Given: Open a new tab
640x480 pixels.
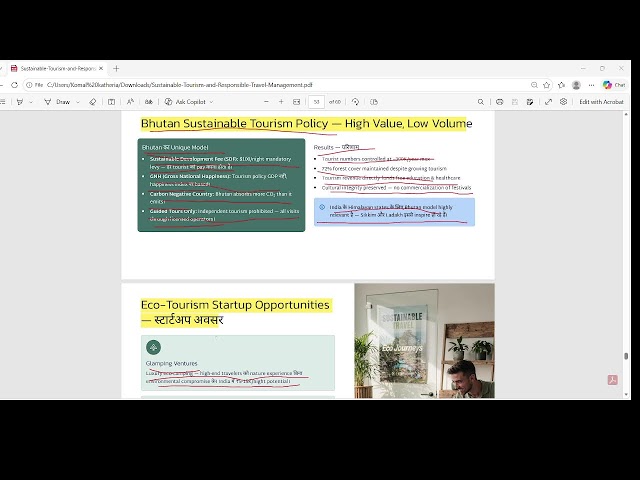Looking at the screenshot, I should [x=116, y=69].
